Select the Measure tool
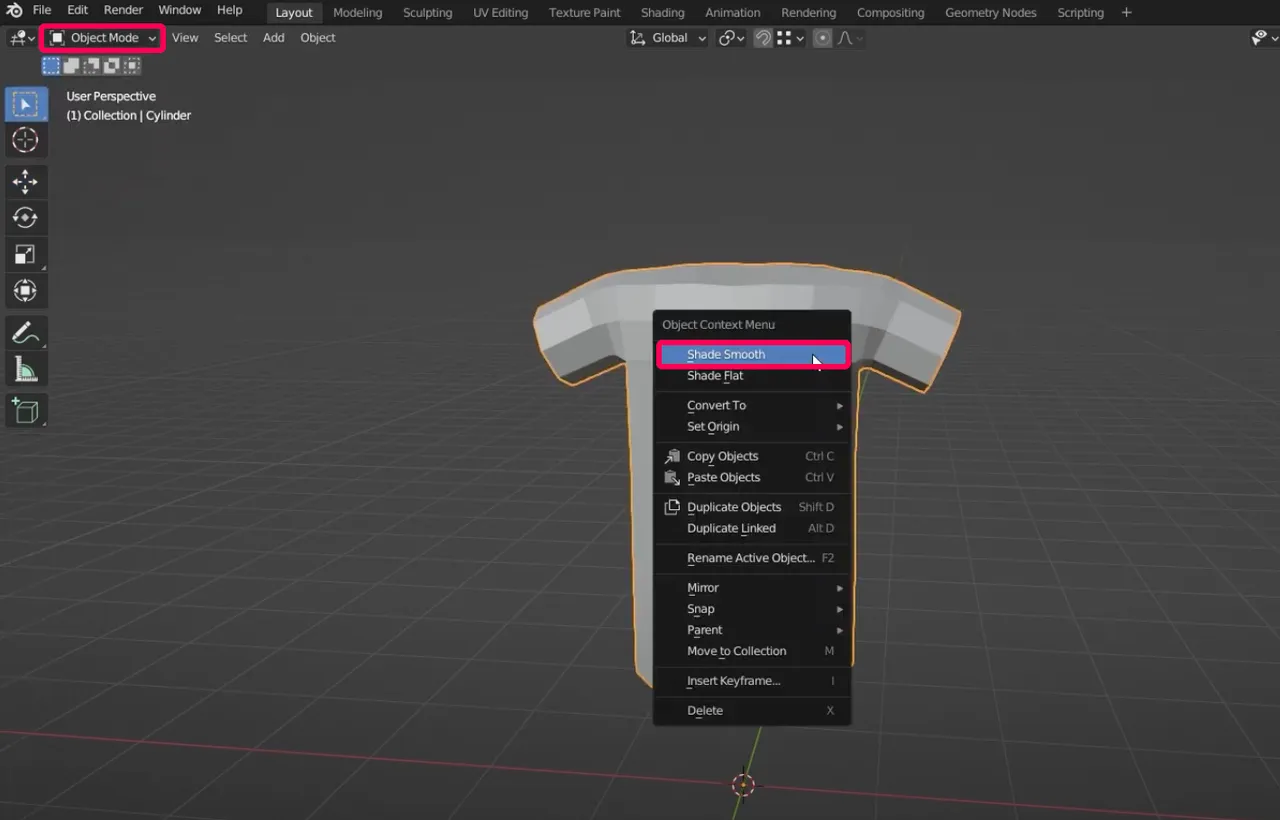Image resolution: width=1280 pixels, height=820 pixels. point(26,368)
